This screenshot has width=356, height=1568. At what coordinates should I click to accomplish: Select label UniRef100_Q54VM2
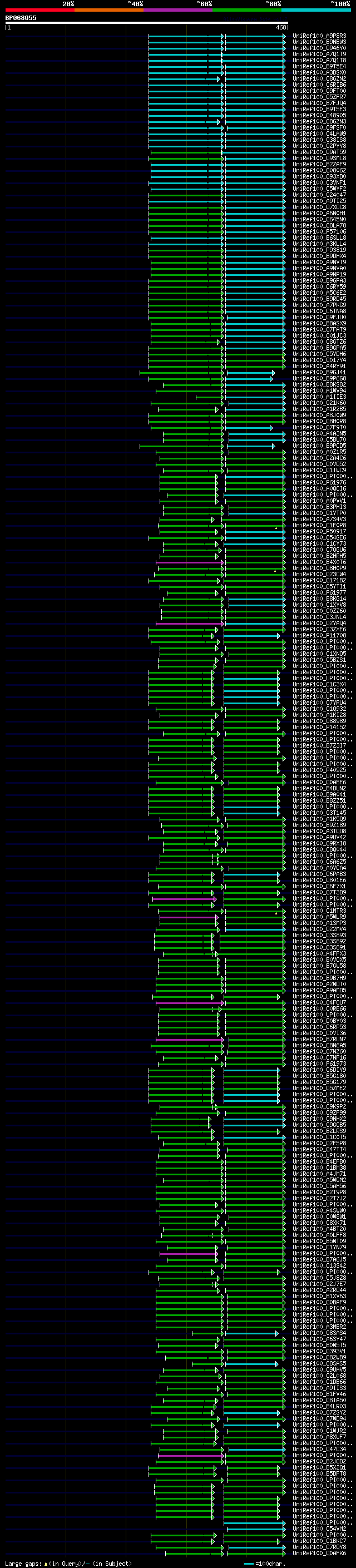point(319,1529)
